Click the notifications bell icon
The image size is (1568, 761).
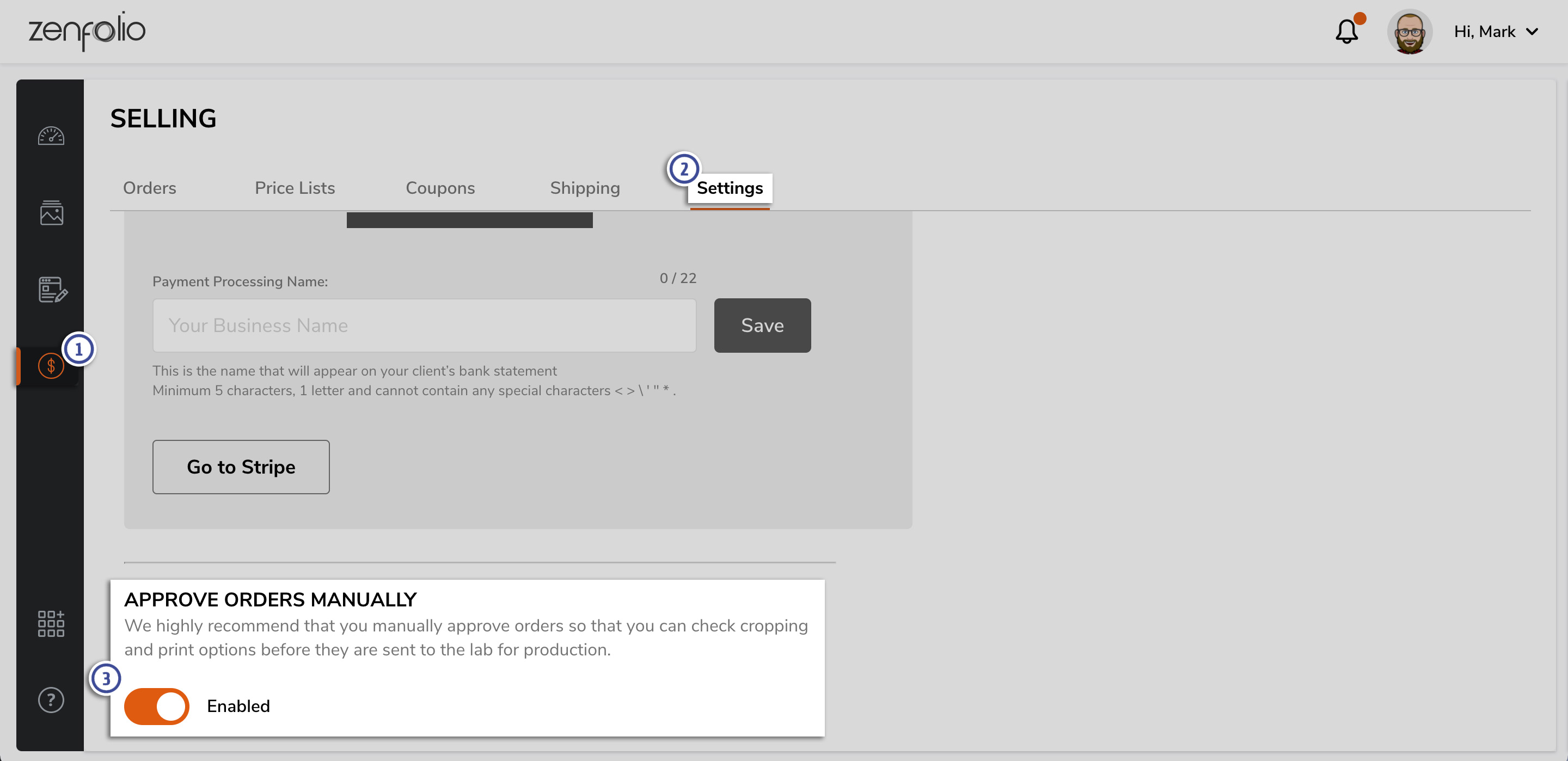[x=1346, y=32]
